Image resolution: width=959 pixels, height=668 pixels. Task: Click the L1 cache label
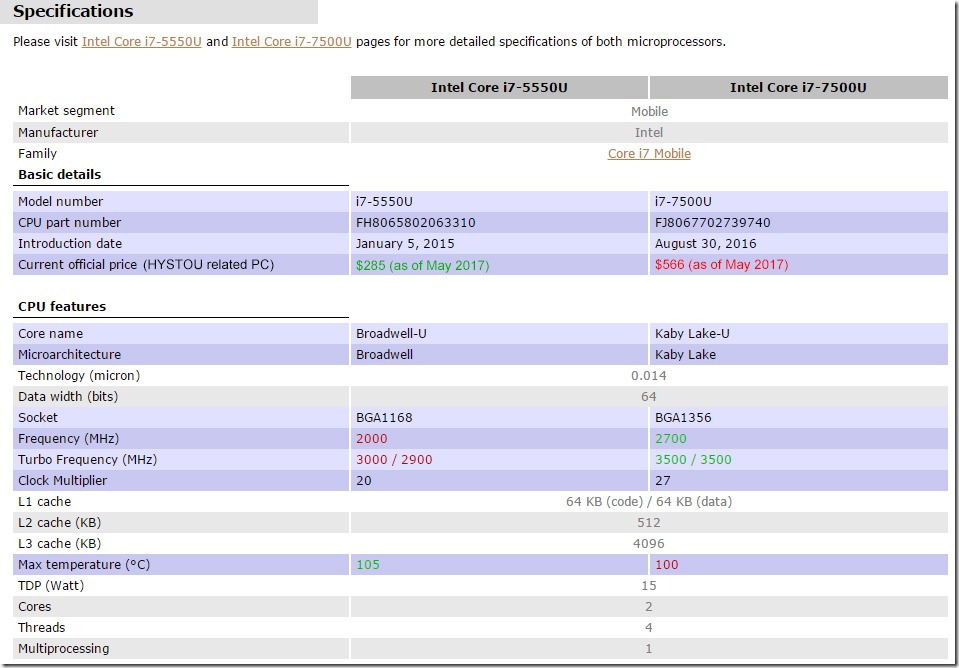44,501
